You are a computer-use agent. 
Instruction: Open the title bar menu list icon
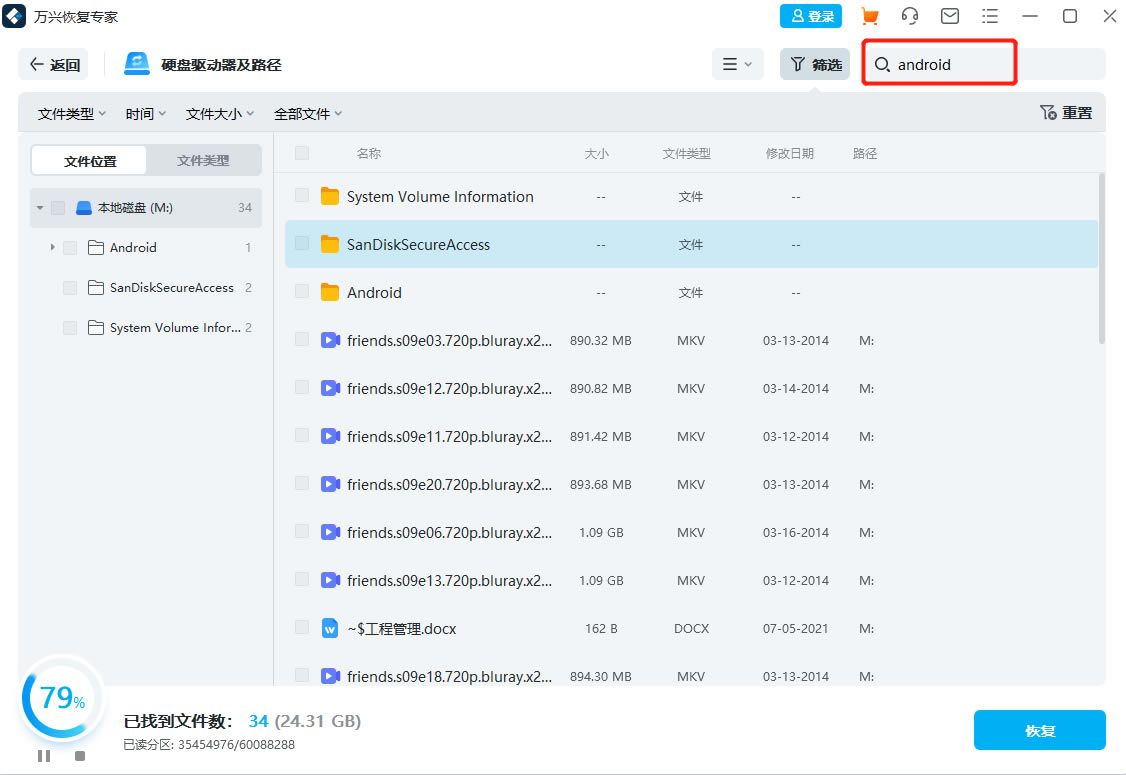(x=990, y=16)
